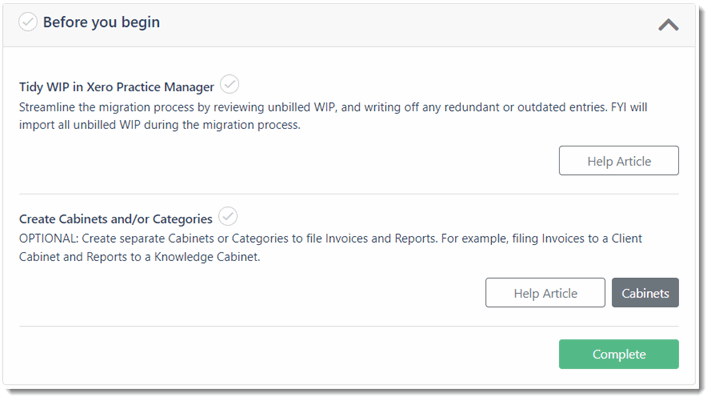Click the empty header bar area
Image resolution: width=711 pixels, height=401 pixels.
[x=408, y=24]
